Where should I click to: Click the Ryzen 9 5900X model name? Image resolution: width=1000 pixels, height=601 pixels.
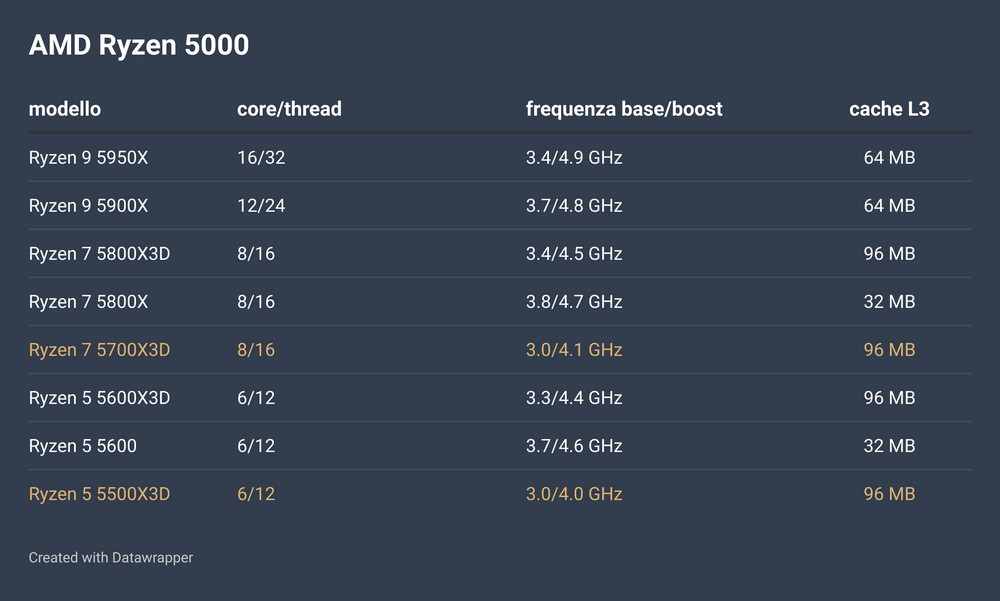(x=89, y=206)
